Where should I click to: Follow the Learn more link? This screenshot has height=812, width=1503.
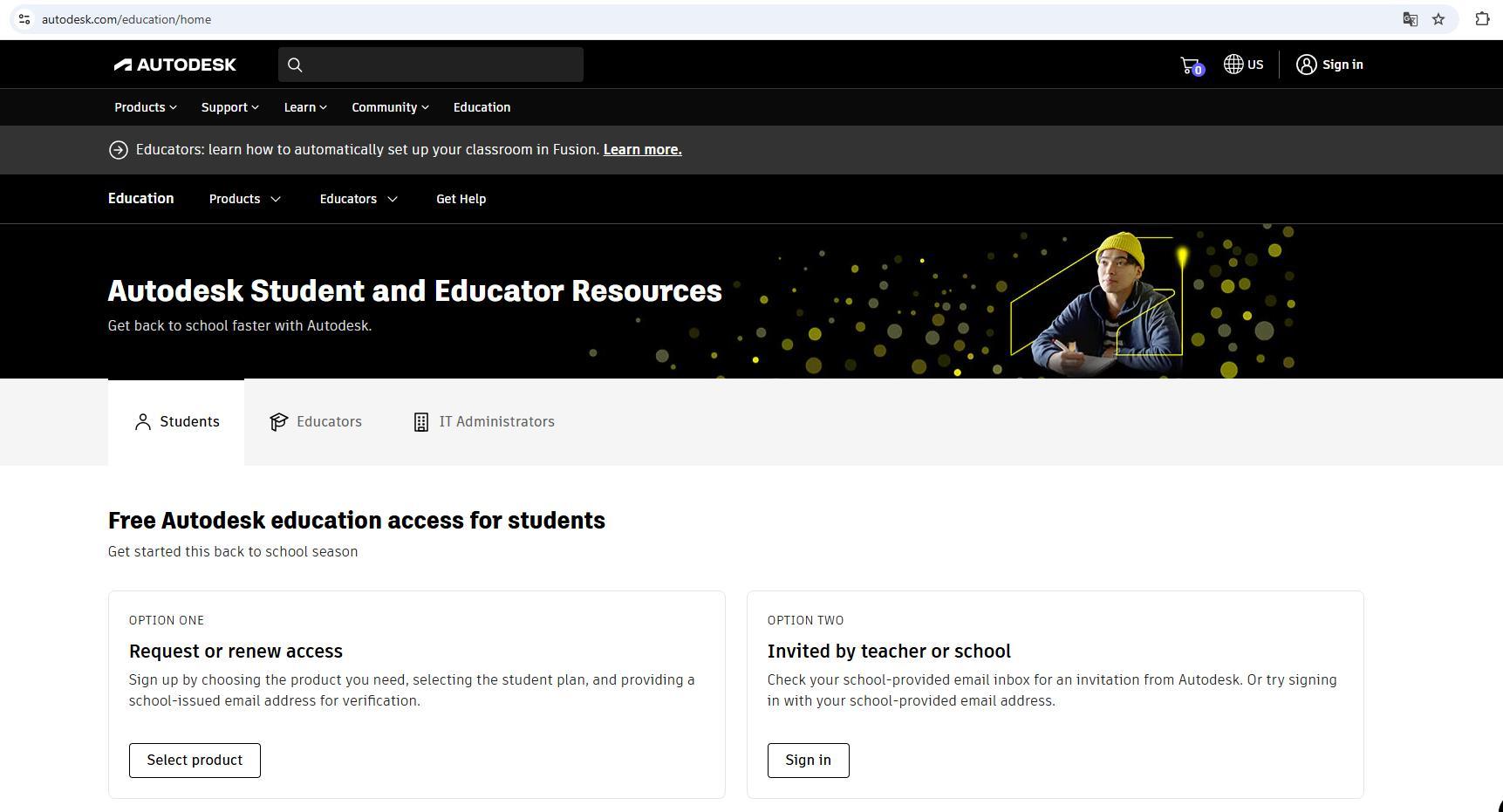tap(642, 150)
